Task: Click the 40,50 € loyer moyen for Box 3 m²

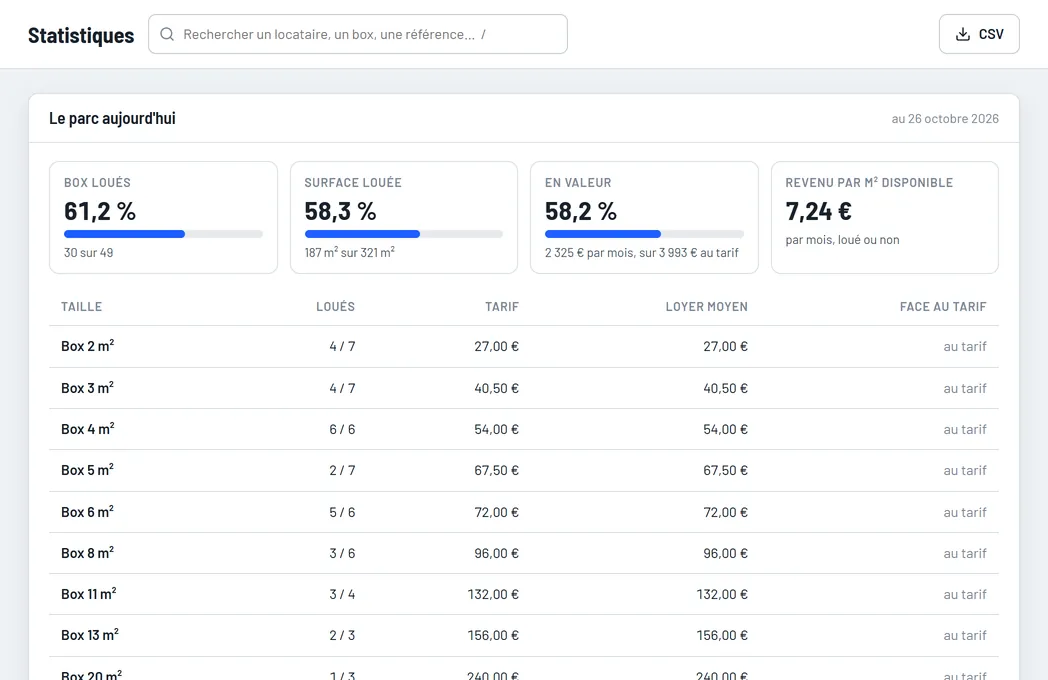Action: 725,388
